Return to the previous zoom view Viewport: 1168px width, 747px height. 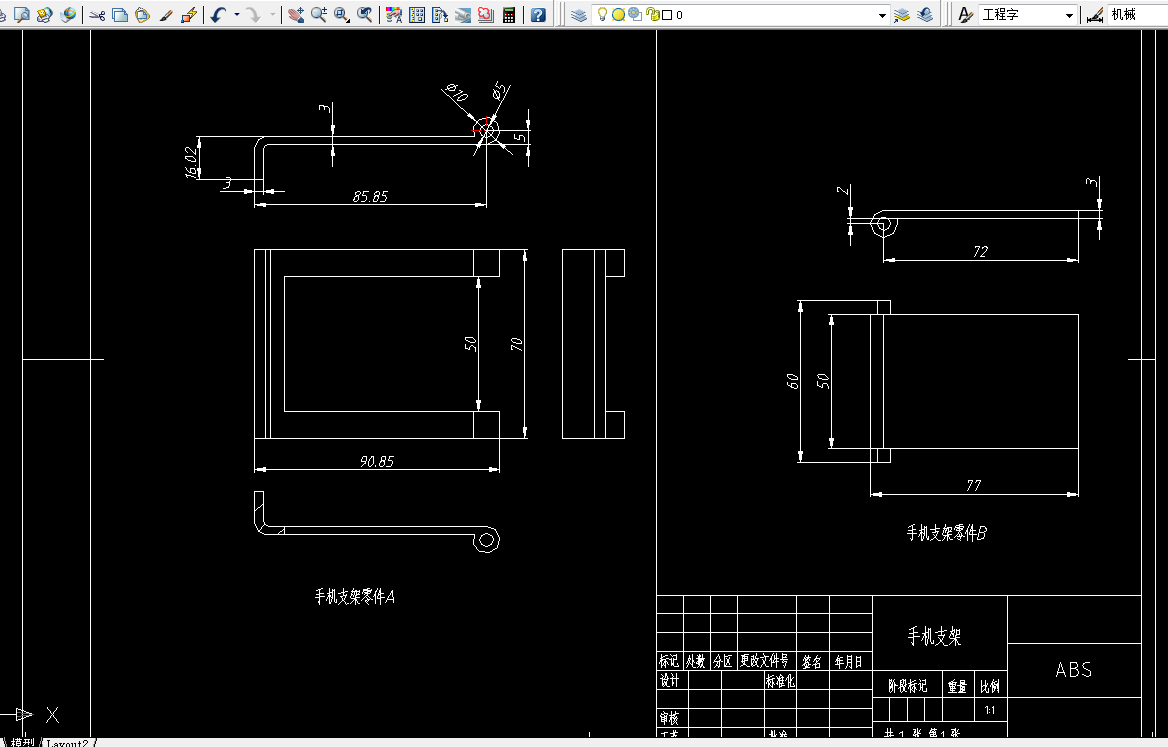365,14
